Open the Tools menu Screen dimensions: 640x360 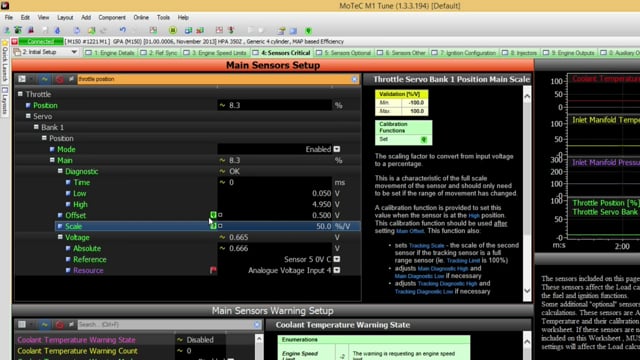[163, 18]
